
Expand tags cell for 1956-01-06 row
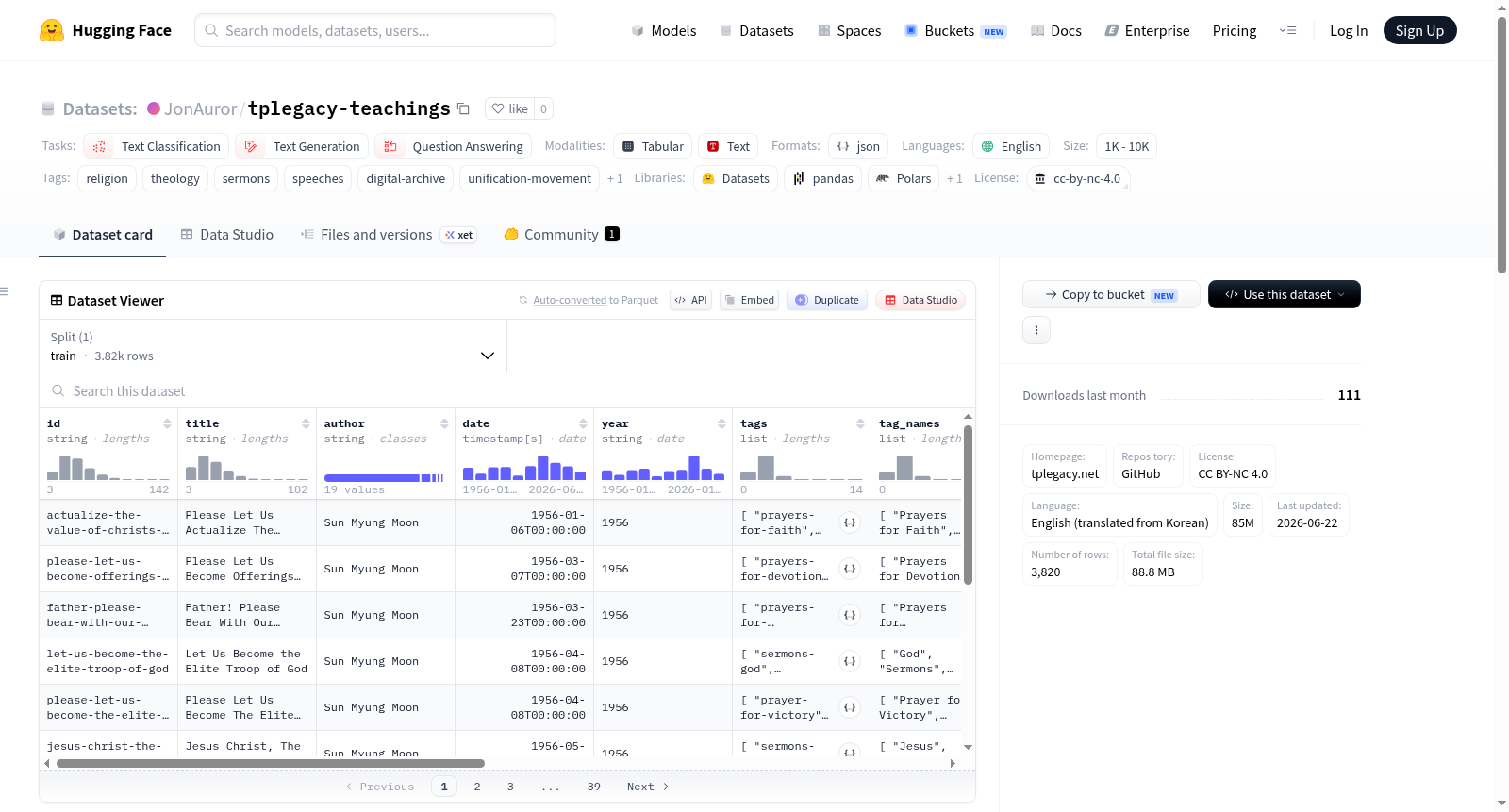coord(850,522)
